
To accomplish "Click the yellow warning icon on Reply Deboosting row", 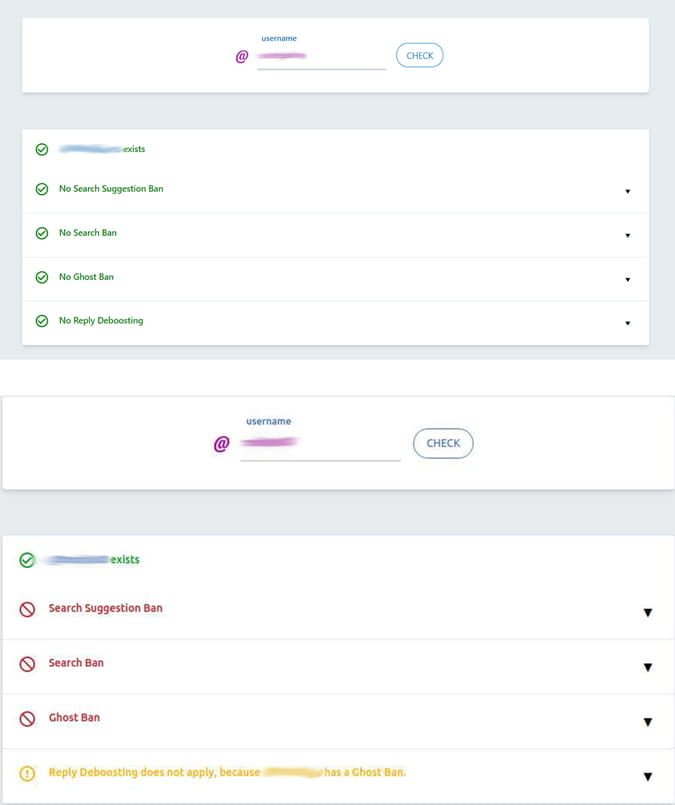I will (x=26, y=772).
